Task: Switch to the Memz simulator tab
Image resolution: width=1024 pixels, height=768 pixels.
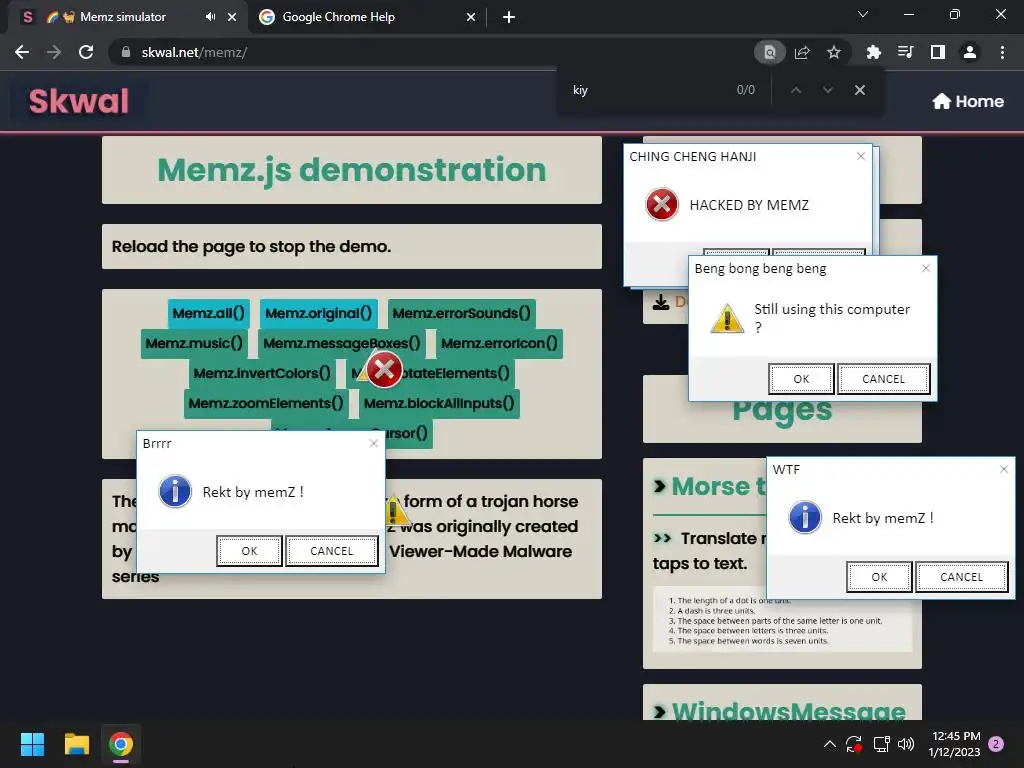Action: coord(127,17)
